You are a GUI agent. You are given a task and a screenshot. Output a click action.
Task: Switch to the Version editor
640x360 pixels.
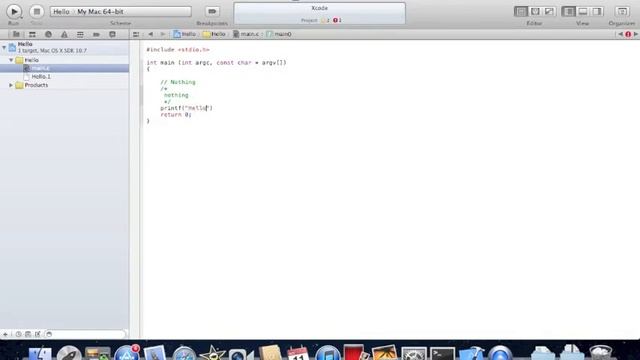pyautogui.click(x=549, y=11)
